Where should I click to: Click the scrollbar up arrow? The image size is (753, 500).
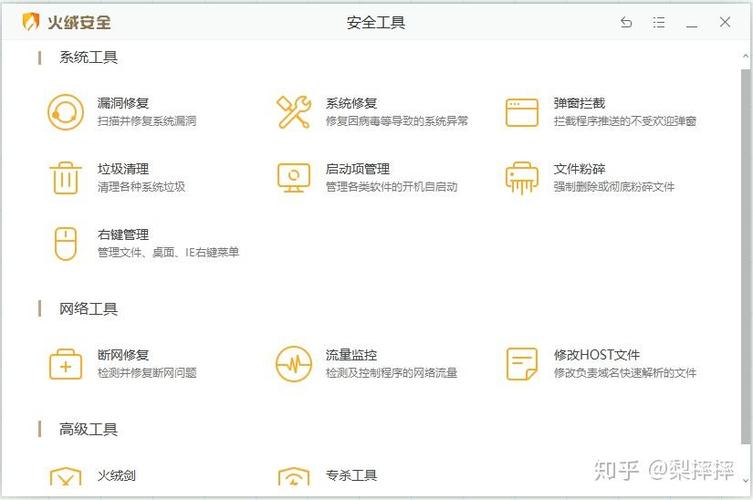(x=745, y=56)
